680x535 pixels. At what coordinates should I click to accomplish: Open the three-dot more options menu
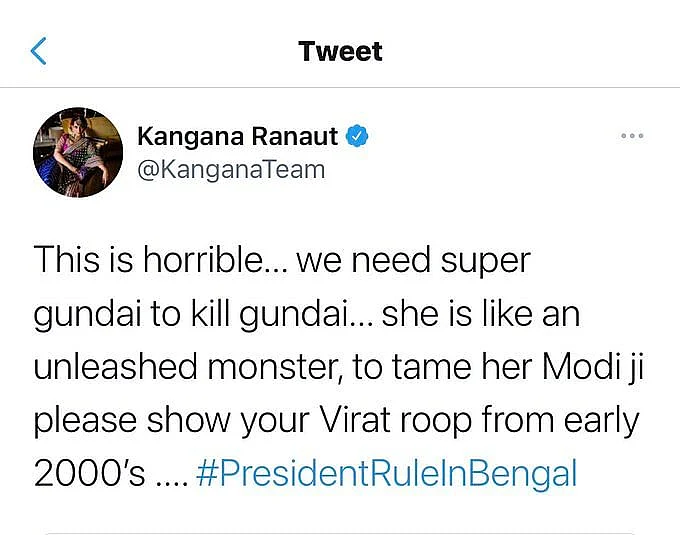632,136
